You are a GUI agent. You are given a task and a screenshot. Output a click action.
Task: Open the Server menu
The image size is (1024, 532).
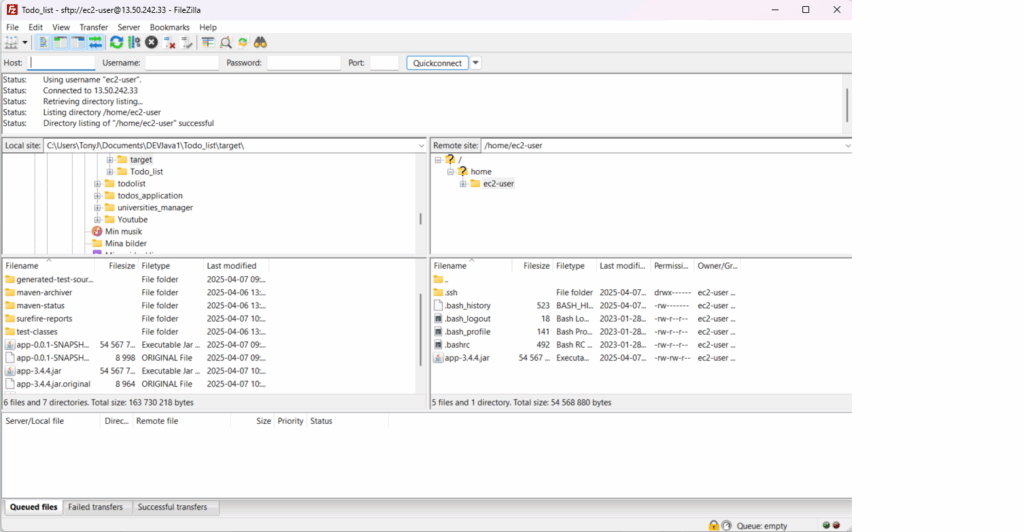(129, 27)
